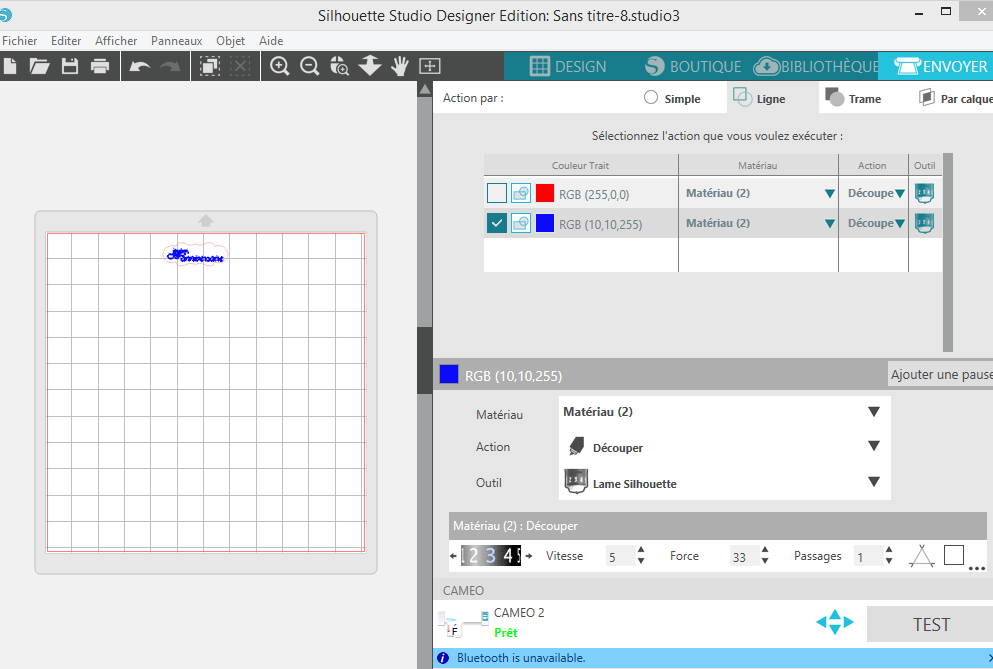Decrease the Force value with the down arrow
The width and height of the screenshot is (993, 669).
point(765,561)
